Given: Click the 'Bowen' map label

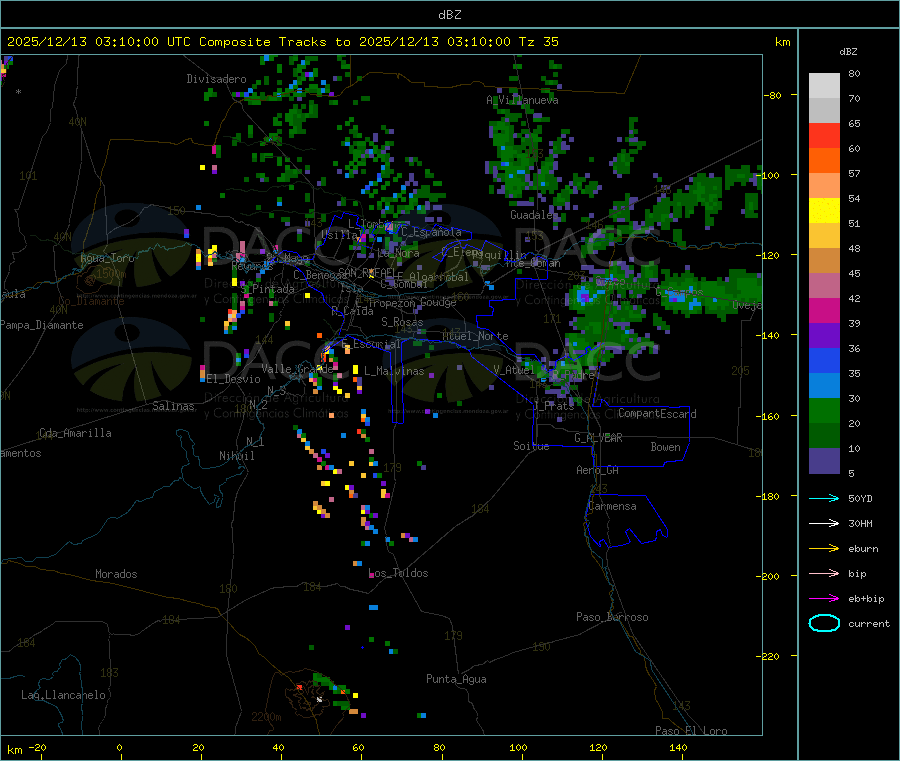Looking at the screenshot, I should (x=665, y=447).
